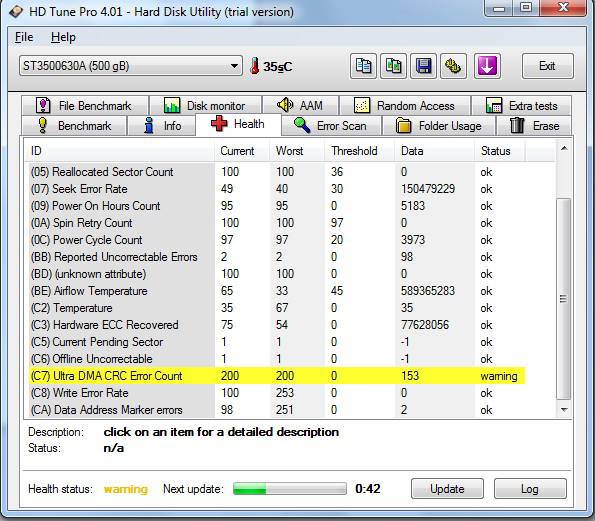
Task: Click the yellow Health status warning text
Action: (x=126, y=489)
